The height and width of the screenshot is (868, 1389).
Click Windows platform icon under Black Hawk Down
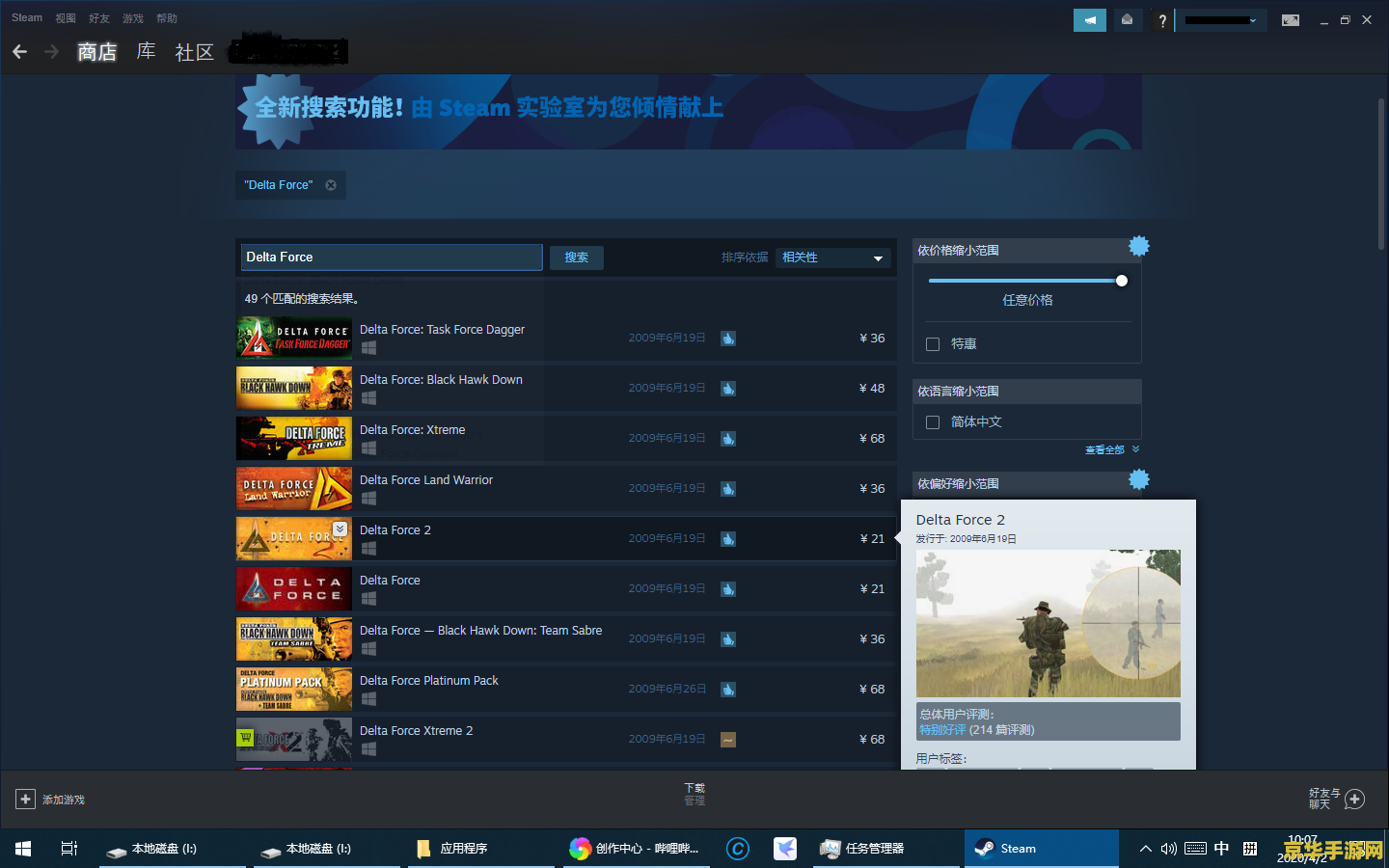pyautogui.click(x=368, y=398)
